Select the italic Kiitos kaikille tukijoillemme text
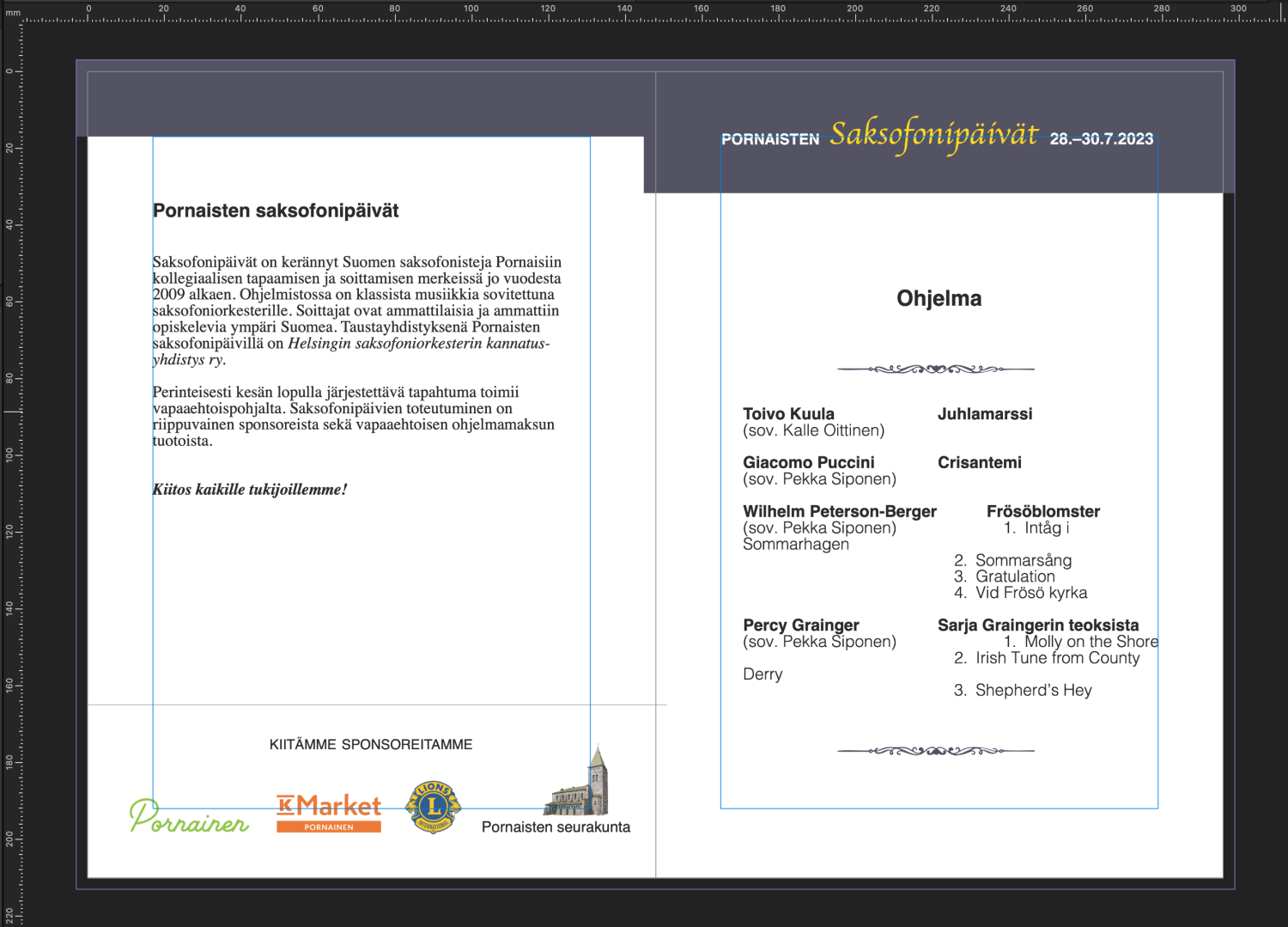The image size is (1288, 927). point(250,490)
